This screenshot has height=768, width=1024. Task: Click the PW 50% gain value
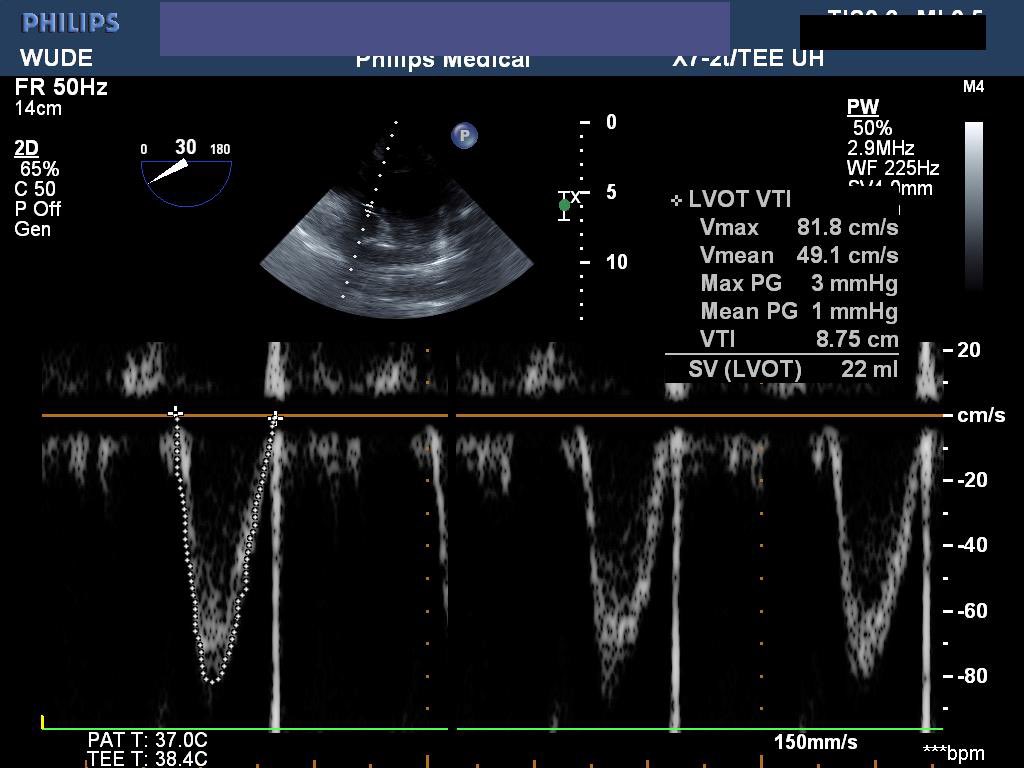point(872,128)
